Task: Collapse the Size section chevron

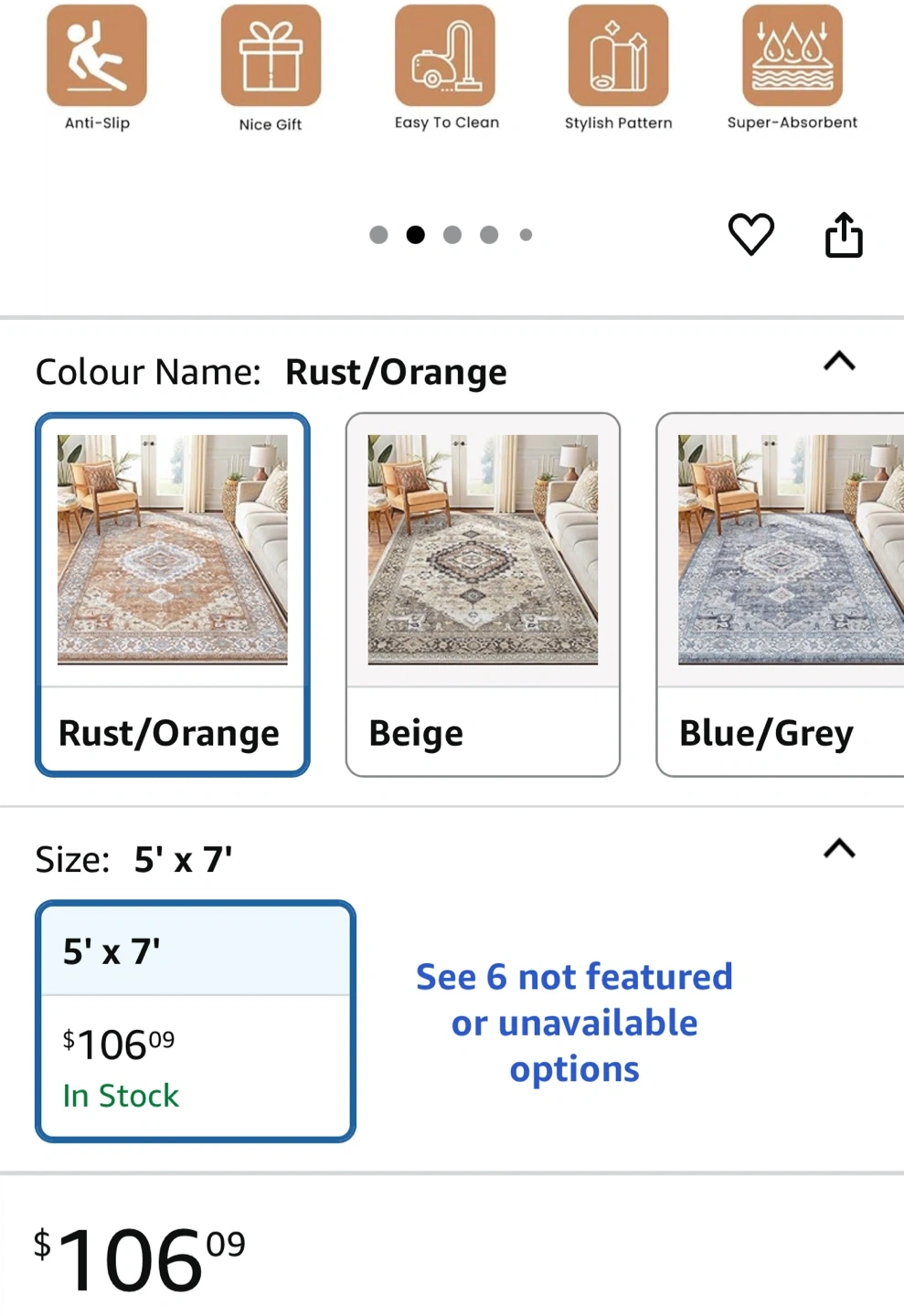Action: click(839, 849)
